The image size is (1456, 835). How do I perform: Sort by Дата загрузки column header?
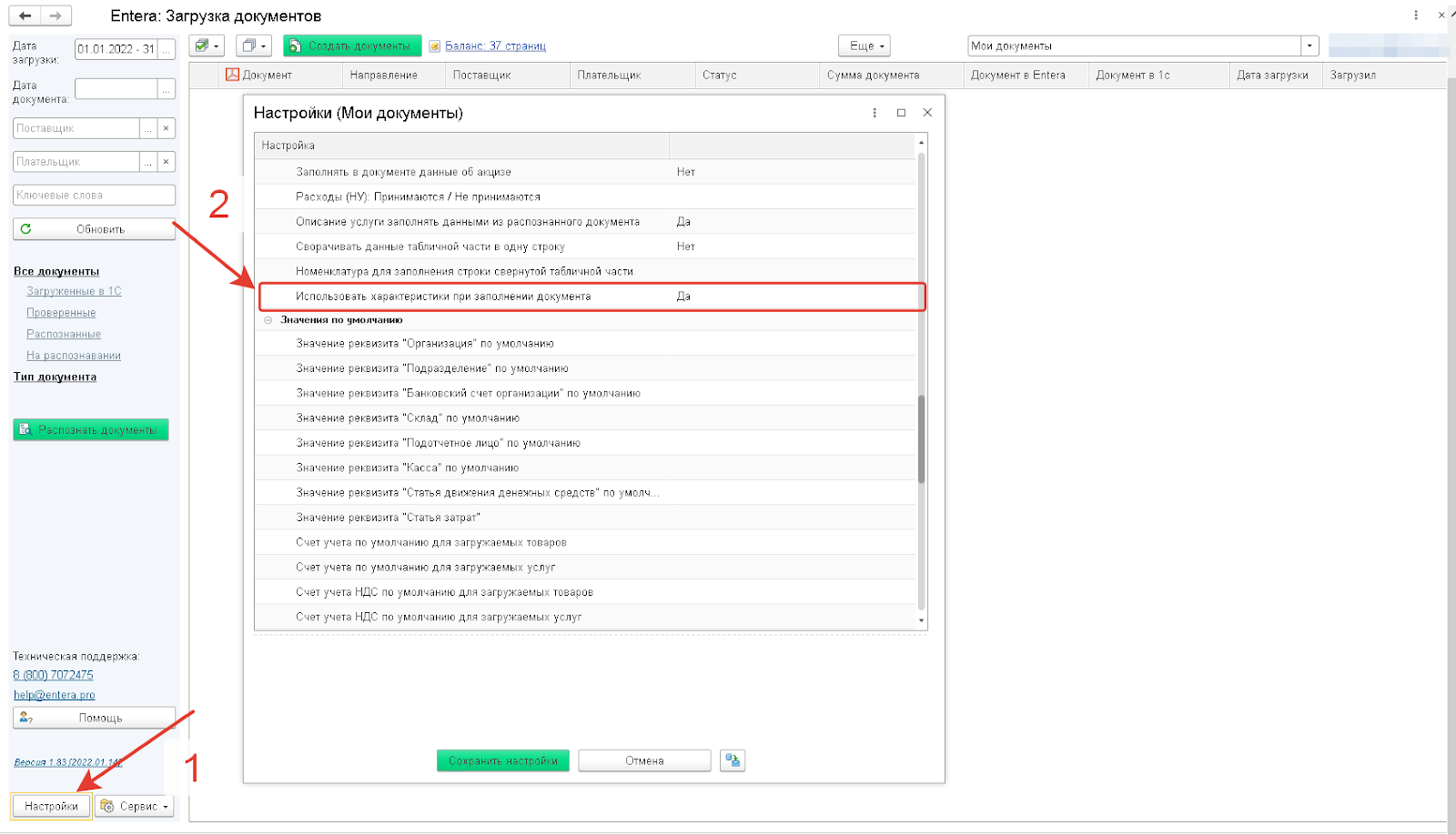pyautogui.click(x=1276, y=75)
